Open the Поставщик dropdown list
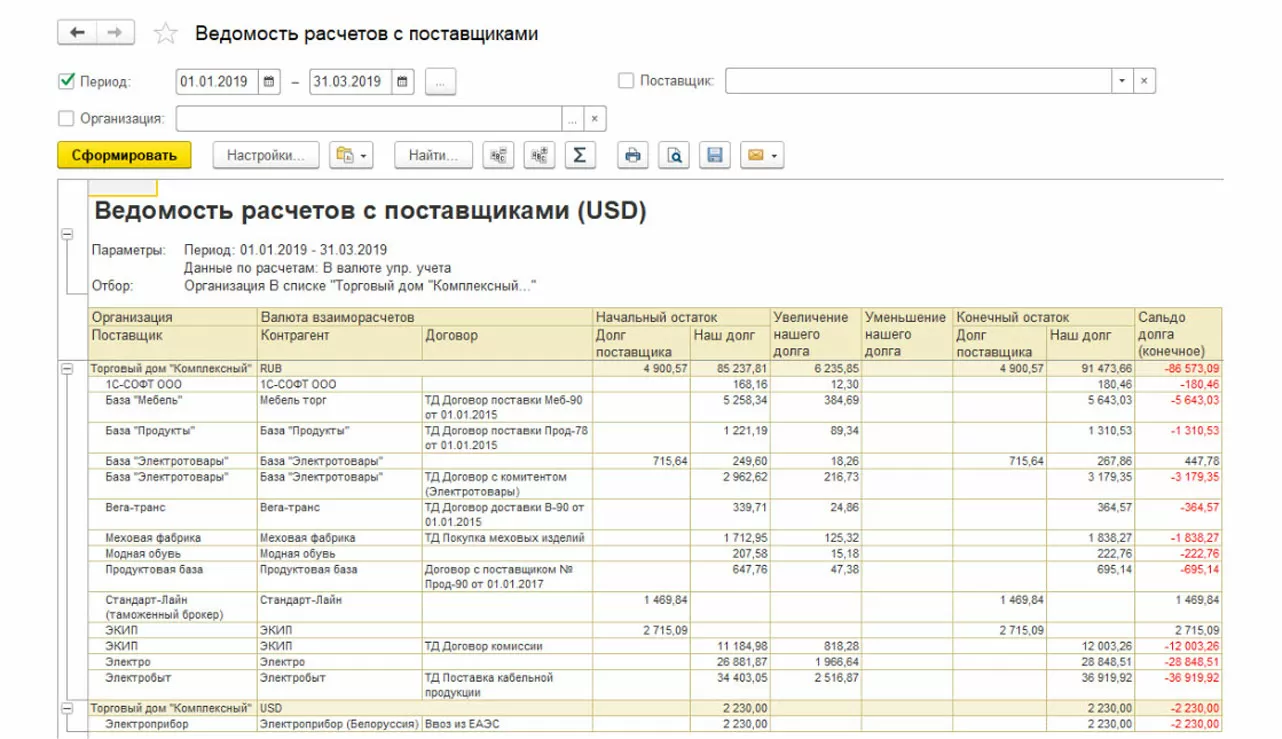 1122,81
